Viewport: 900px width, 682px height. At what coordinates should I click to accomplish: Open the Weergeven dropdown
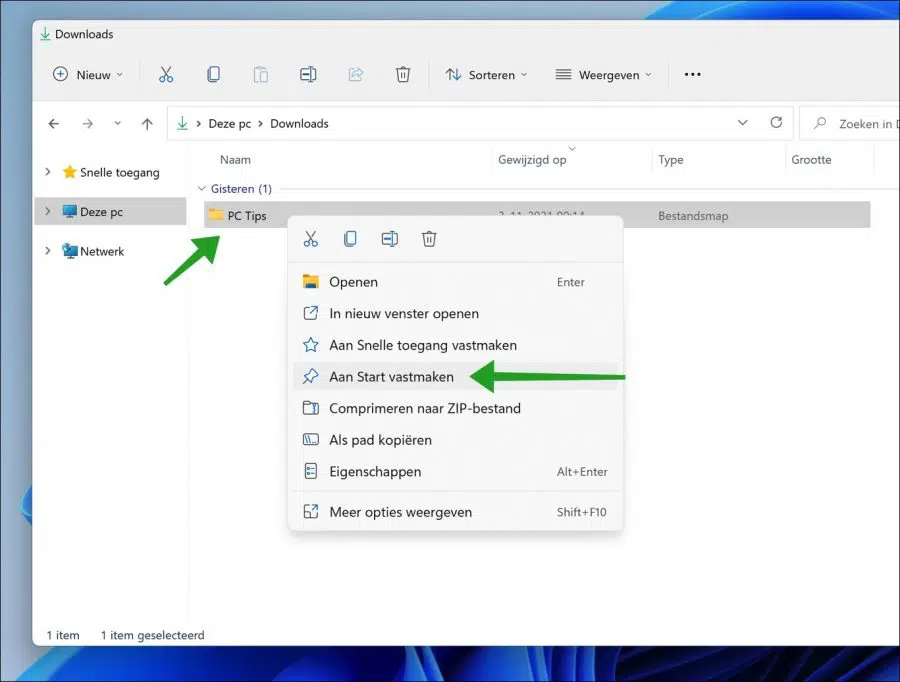[604, 75]
